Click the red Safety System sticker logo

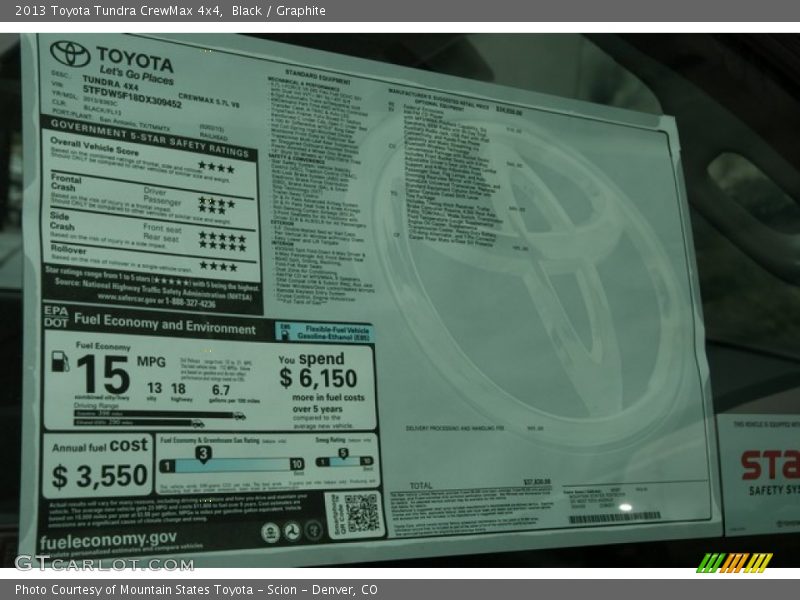point(770,464)
